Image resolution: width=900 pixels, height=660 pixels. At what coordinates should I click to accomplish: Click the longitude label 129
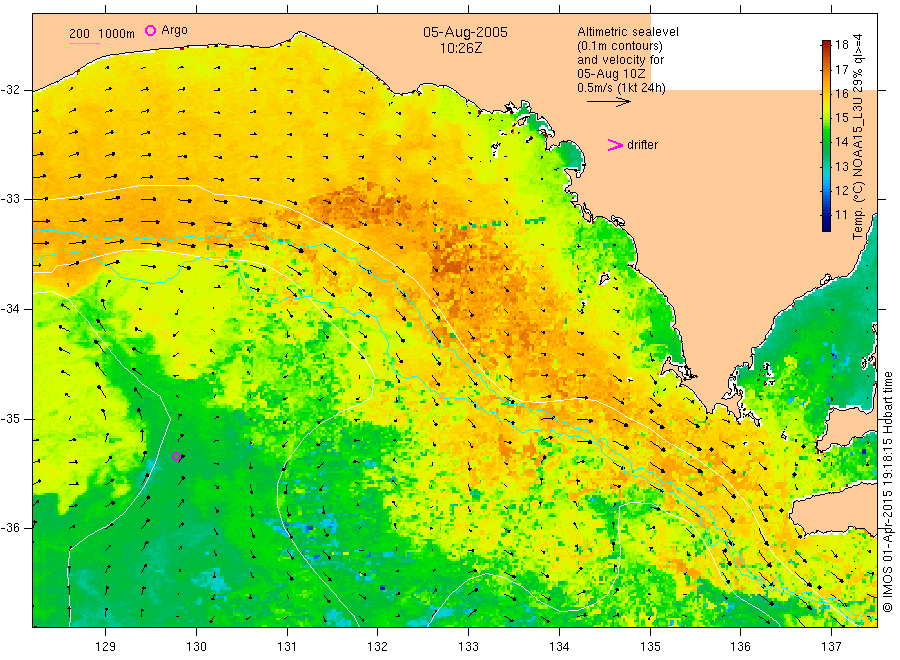click(x=106, y=647)
